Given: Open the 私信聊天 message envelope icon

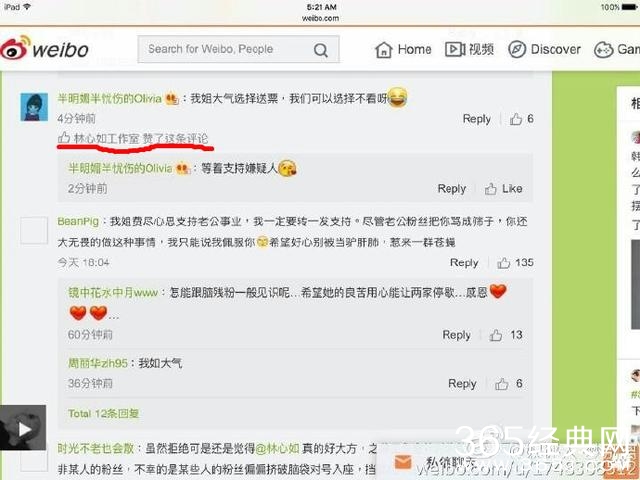Looking at the screenshot, I should (x=403, y=462).
